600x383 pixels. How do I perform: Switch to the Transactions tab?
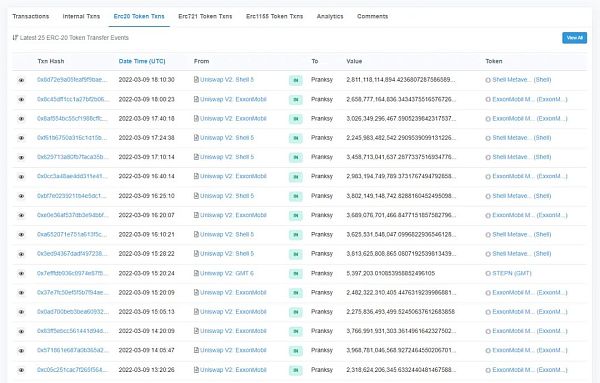click(31, 16)
